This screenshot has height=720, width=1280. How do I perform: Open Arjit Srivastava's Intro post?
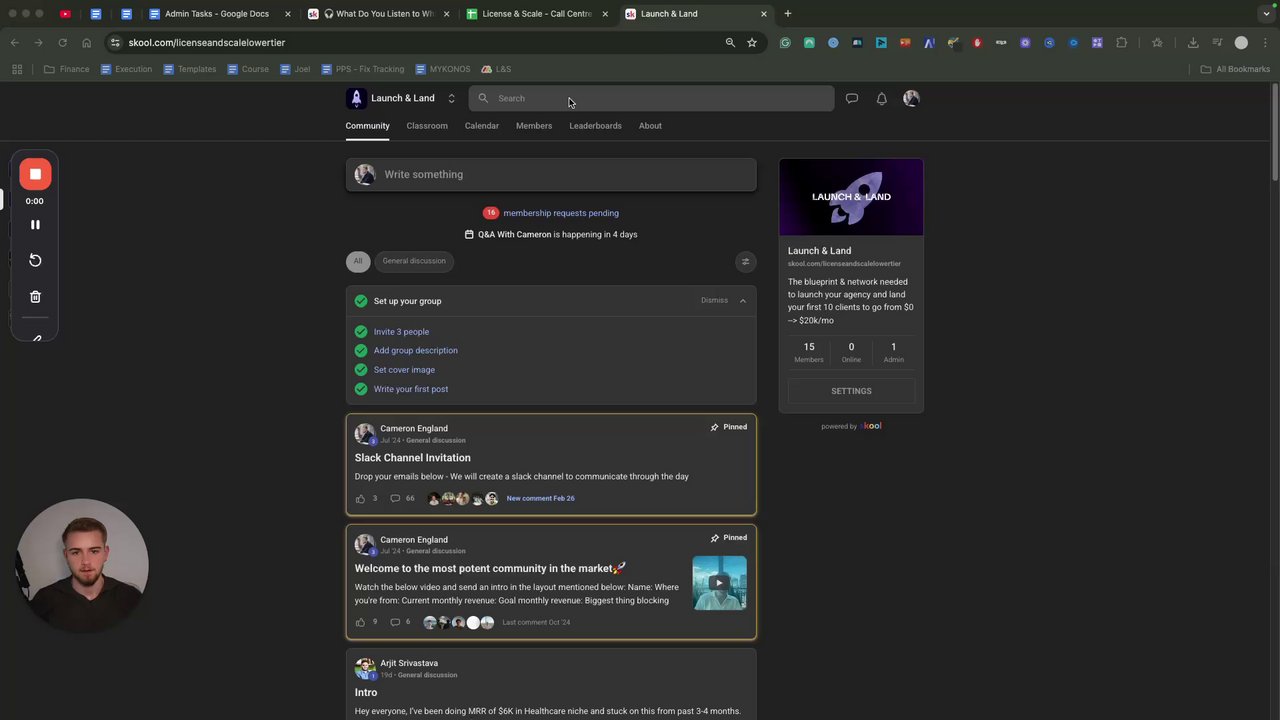(366, 692)
